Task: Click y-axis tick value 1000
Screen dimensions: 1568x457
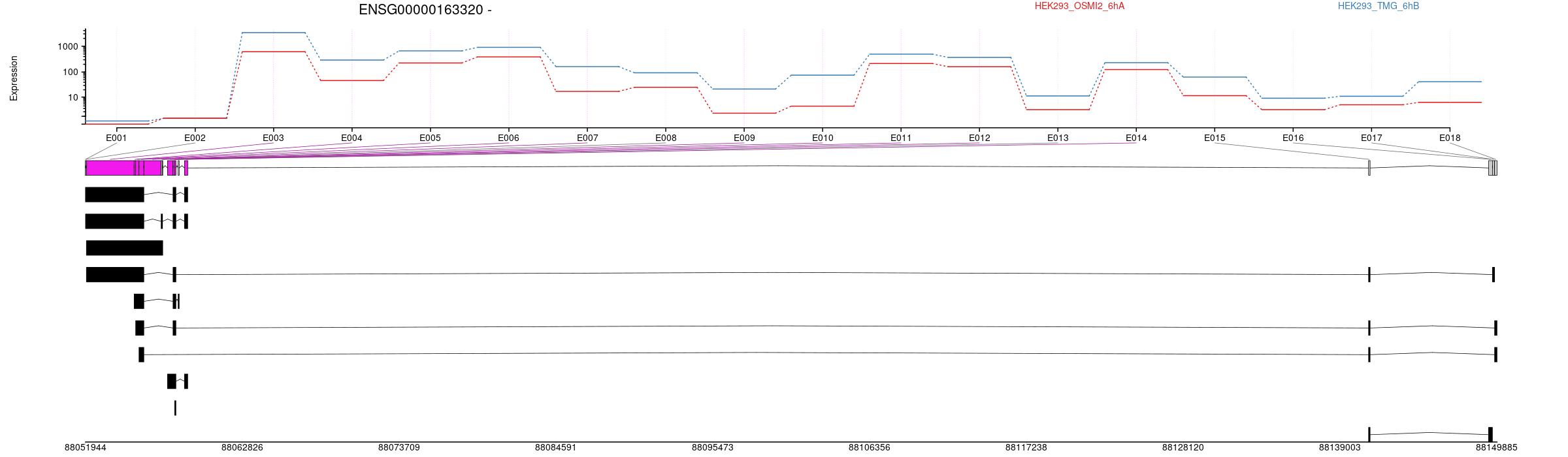Action: click(68, 46)
